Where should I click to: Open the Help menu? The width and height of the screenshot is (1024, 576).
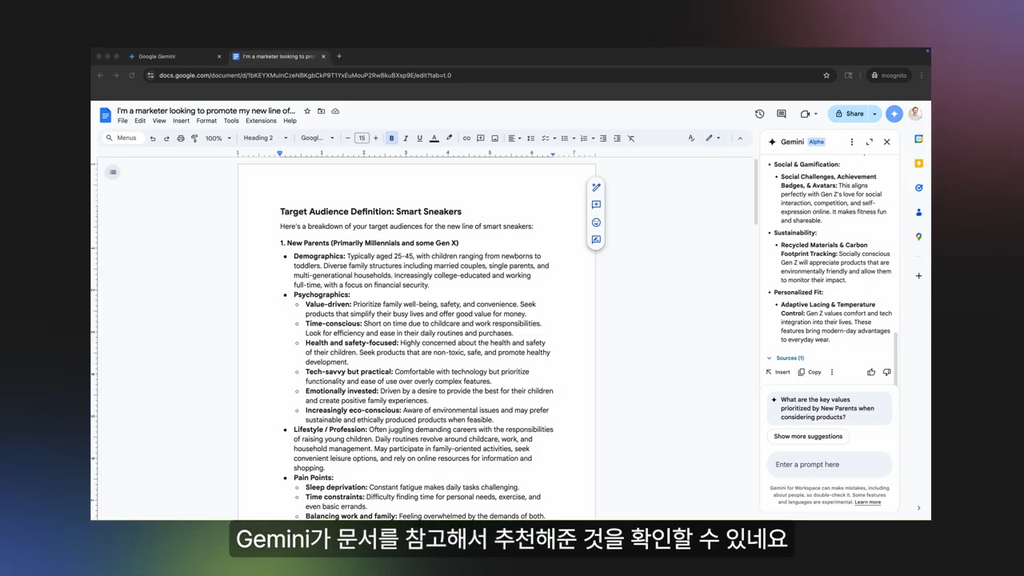290,121
